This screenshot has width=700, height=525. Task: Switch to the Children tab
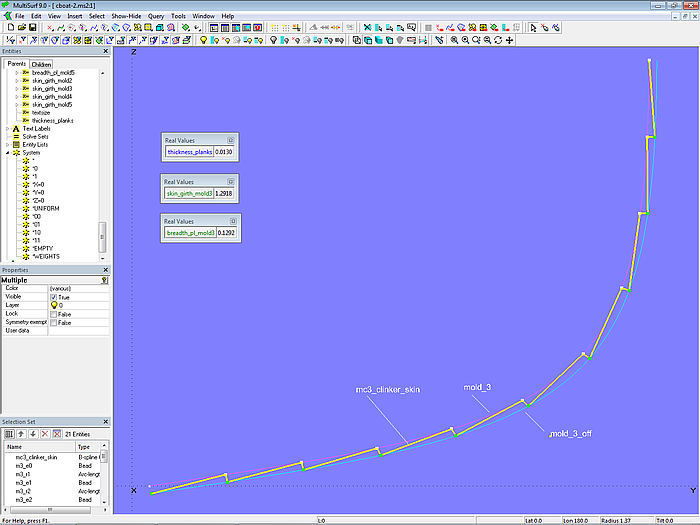point(42,64)
